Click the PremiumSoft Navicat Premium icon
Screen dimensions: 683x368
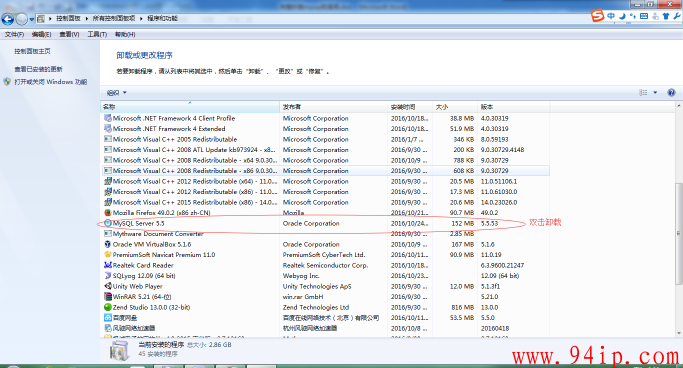tap(108, 255)
